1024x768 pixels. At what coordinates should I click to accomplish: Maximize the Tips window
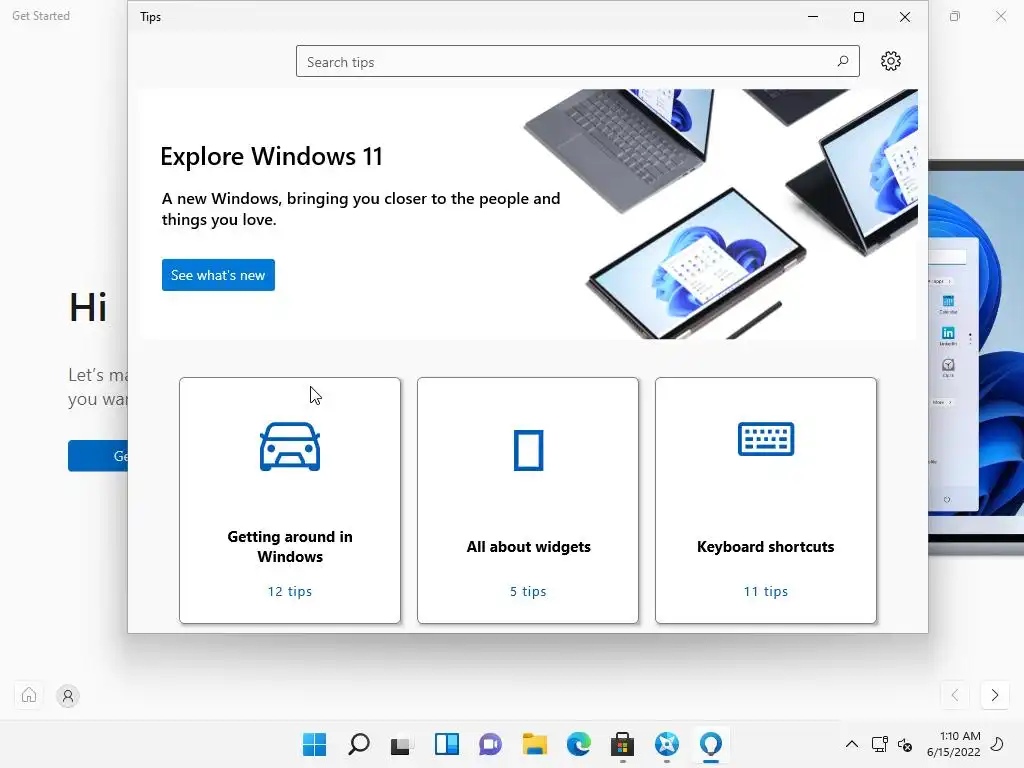(859, 17)
